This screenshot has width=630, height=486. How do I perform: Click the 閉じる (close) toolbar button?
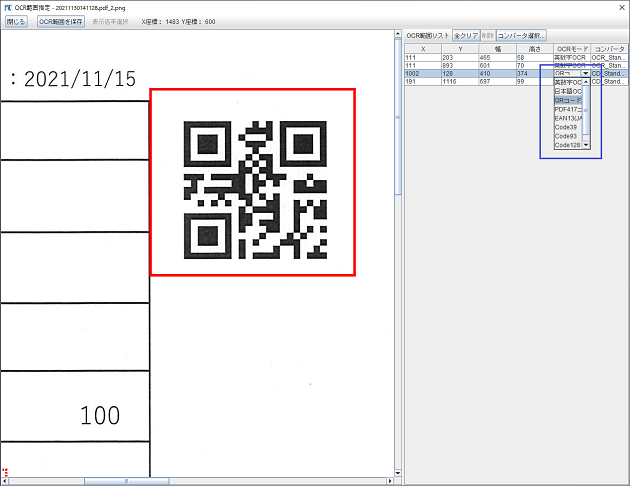tap(16, 22)
